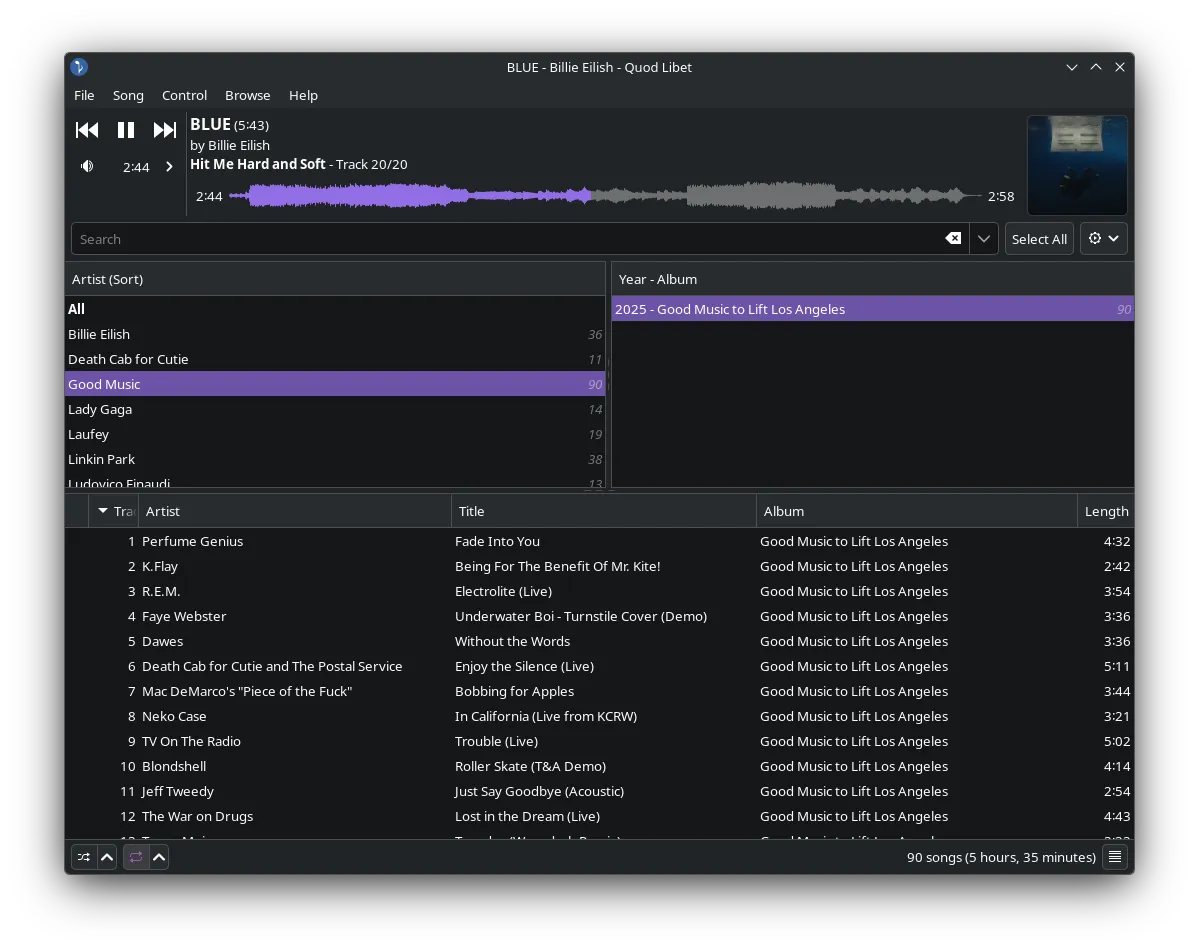This screenshot has height=951, width=1199.
Task: Select All in the artist list
Action: click(x=335, y=309)
